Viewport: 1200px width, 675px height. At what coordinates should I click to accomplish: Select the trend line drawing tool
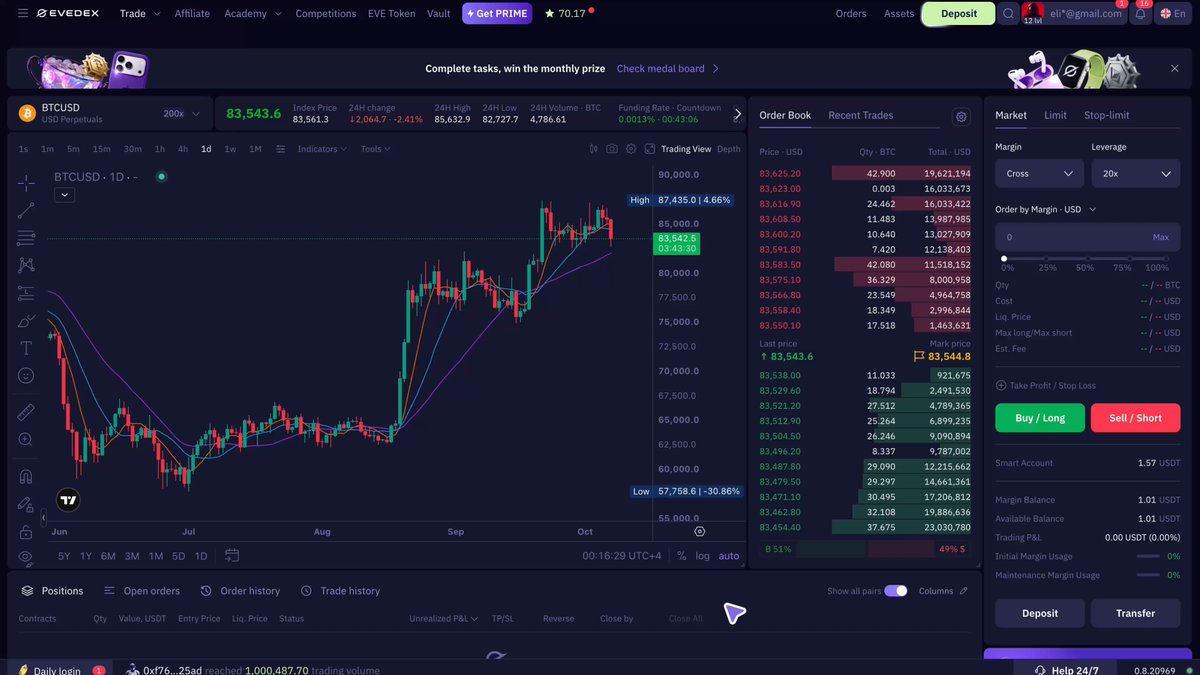[26, 210]
